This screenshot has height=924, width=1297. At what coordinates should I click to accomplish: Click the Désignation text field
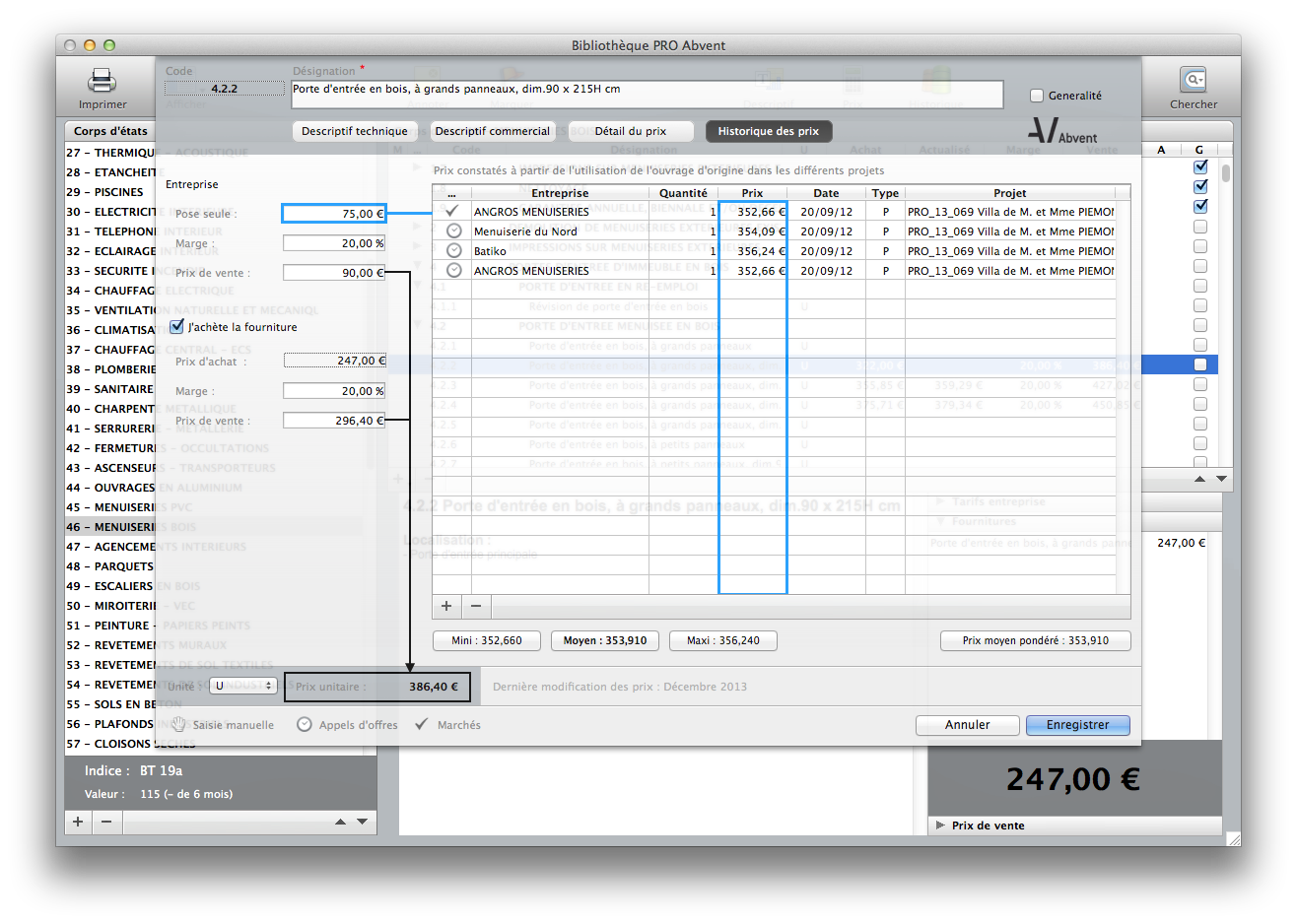pyautogui.click(x=648, y=95)
